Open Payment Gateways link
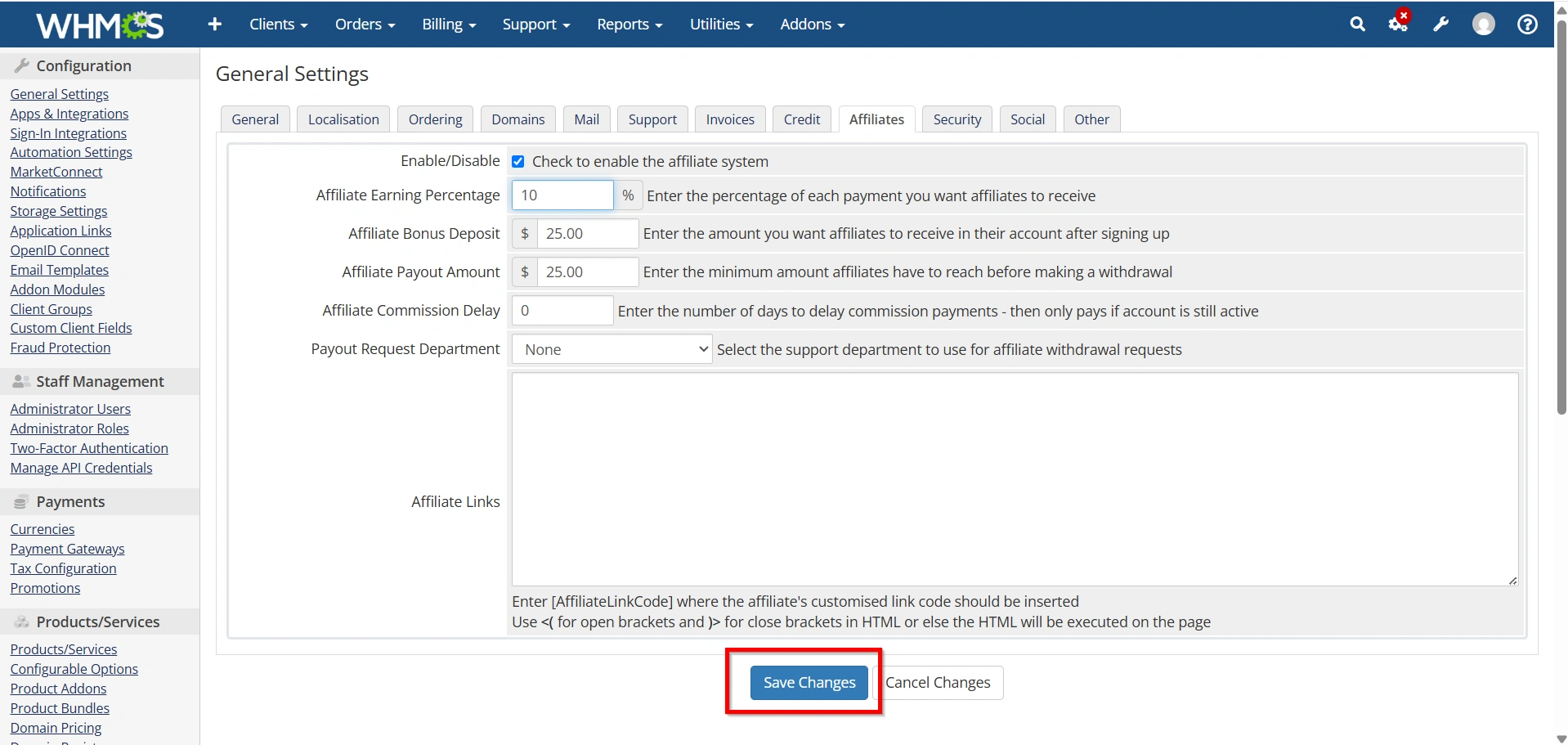The width and height of the screenshot is (1568, 745). 67,549
